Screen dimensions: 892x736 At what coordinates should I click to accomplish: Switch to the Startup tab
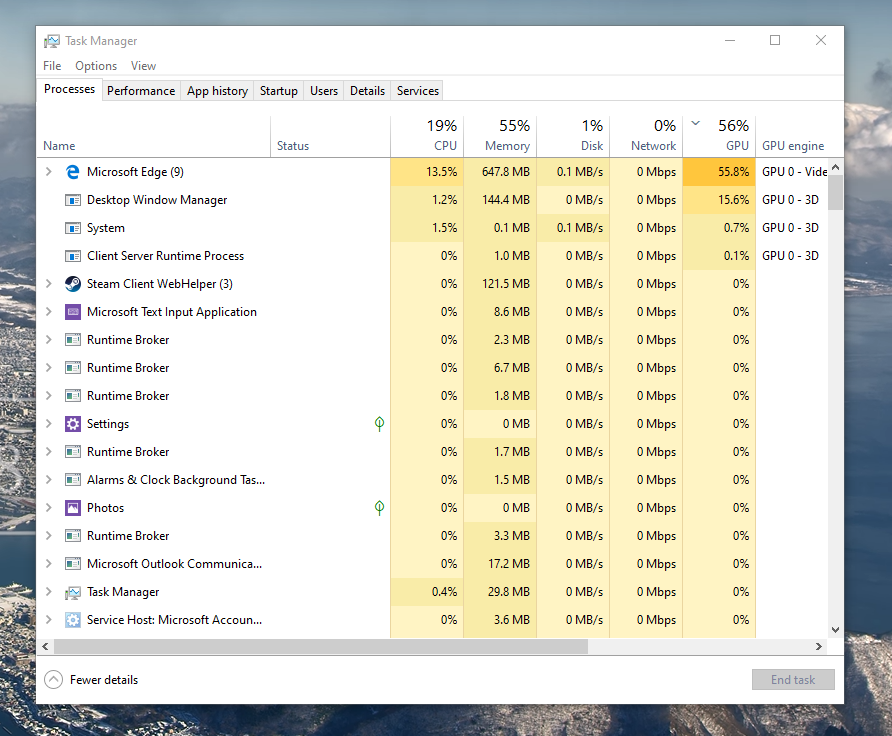pos(279,91)
